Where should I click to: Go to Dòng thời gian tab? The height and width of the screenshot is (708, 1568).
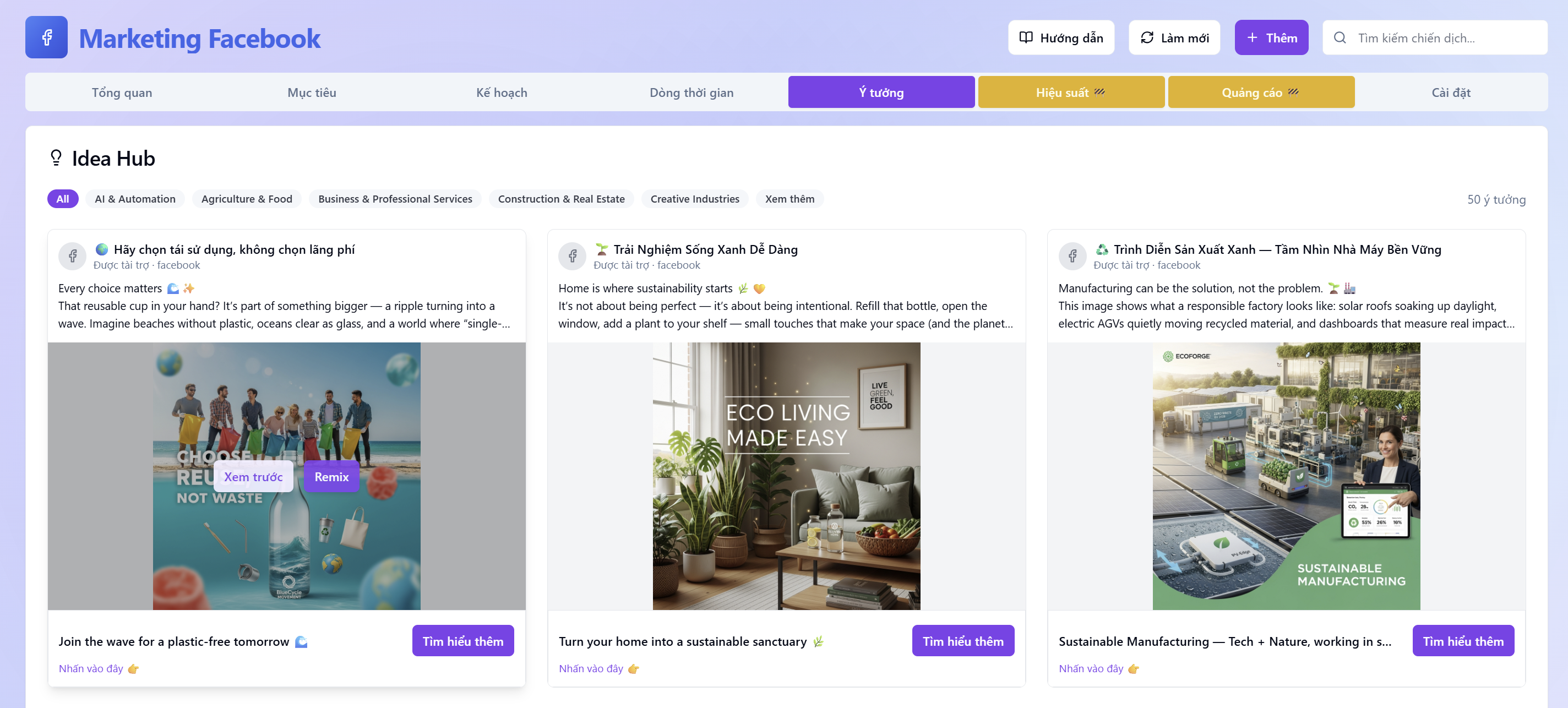692,92
